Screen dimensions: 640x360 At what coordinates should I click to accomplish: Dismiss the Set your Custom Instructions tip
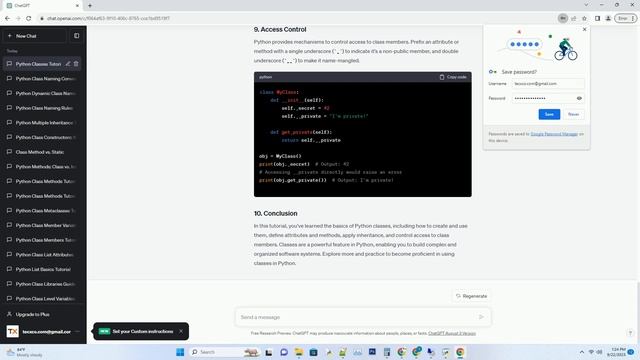point(181,331)
